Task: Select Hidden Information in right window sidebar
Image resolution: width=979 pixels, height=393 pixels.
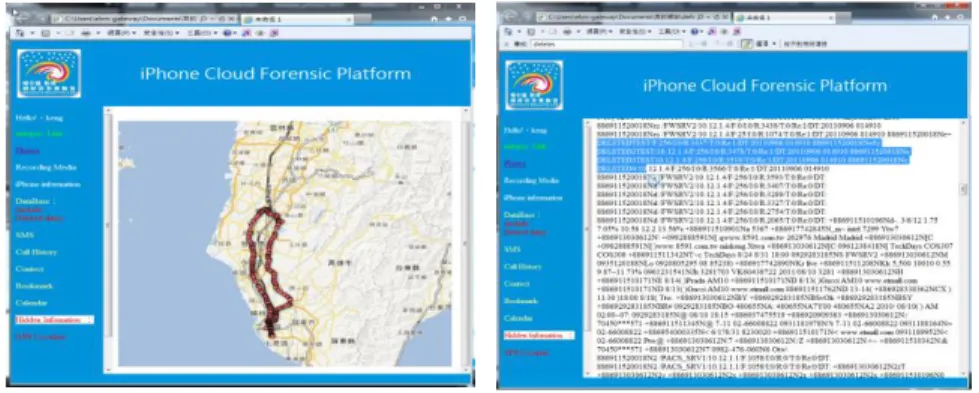Action: [x=539, y=336]
